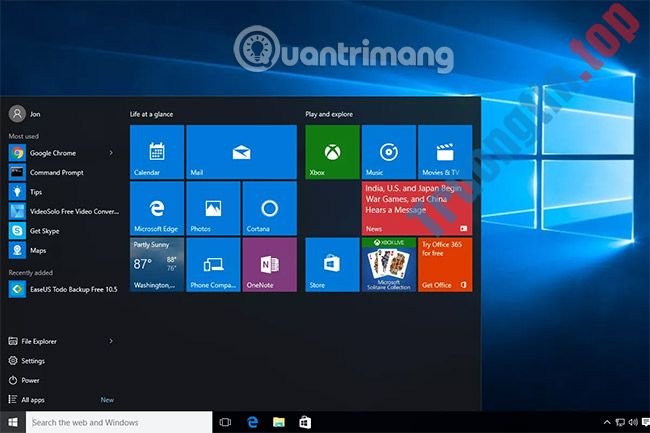Image resolution: width=650 pixels, height=433 pixels.
Task: Open Microsoft Solitaire Collection tile
Action: [x=388, y=265]
